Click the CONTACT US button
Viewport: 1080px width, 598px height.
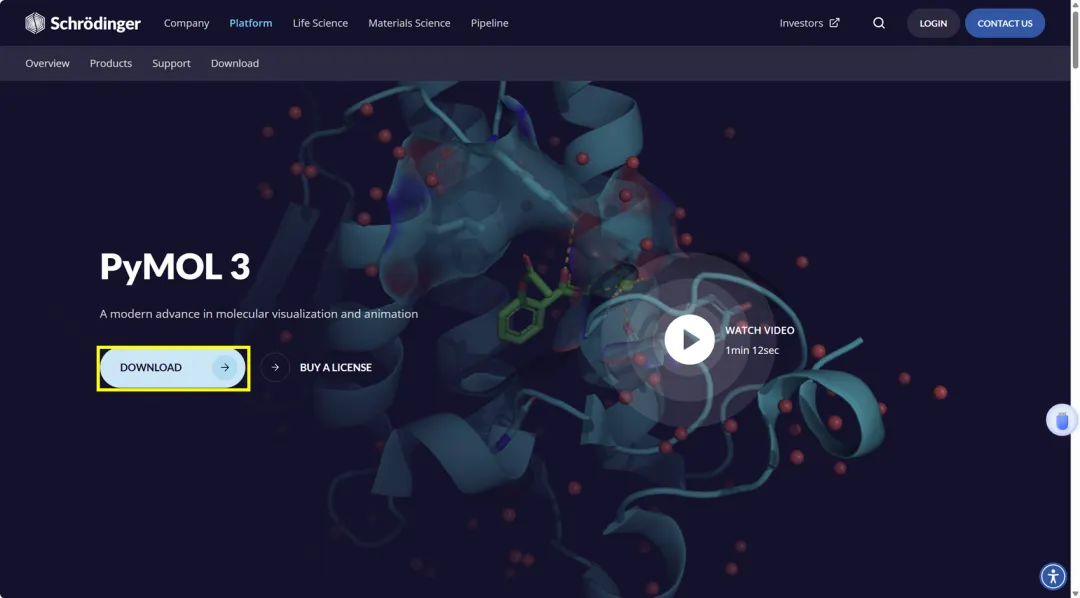click(x=1005, y=23)
